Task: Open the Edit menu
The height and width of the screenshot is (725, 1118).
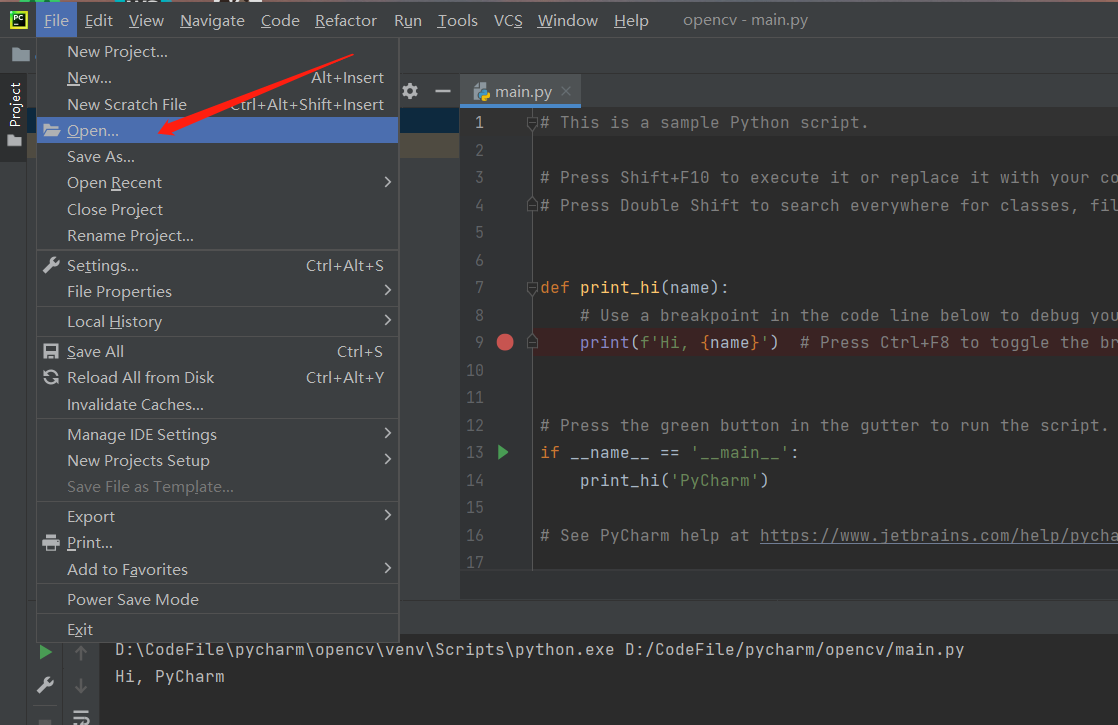Action: (98, 21)
